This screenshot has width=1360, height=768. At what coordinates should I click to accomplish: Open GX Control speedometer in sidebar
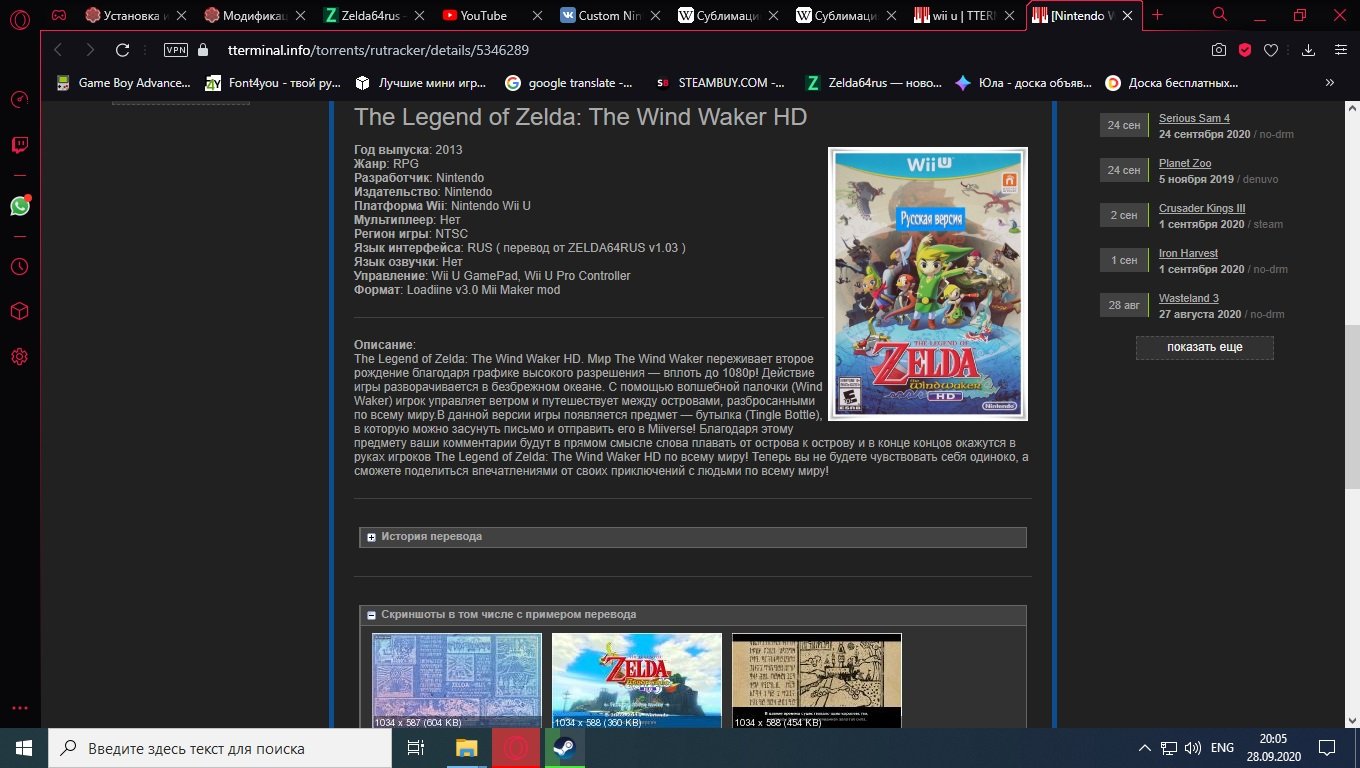pyautogui.click(x=19, y=99)
